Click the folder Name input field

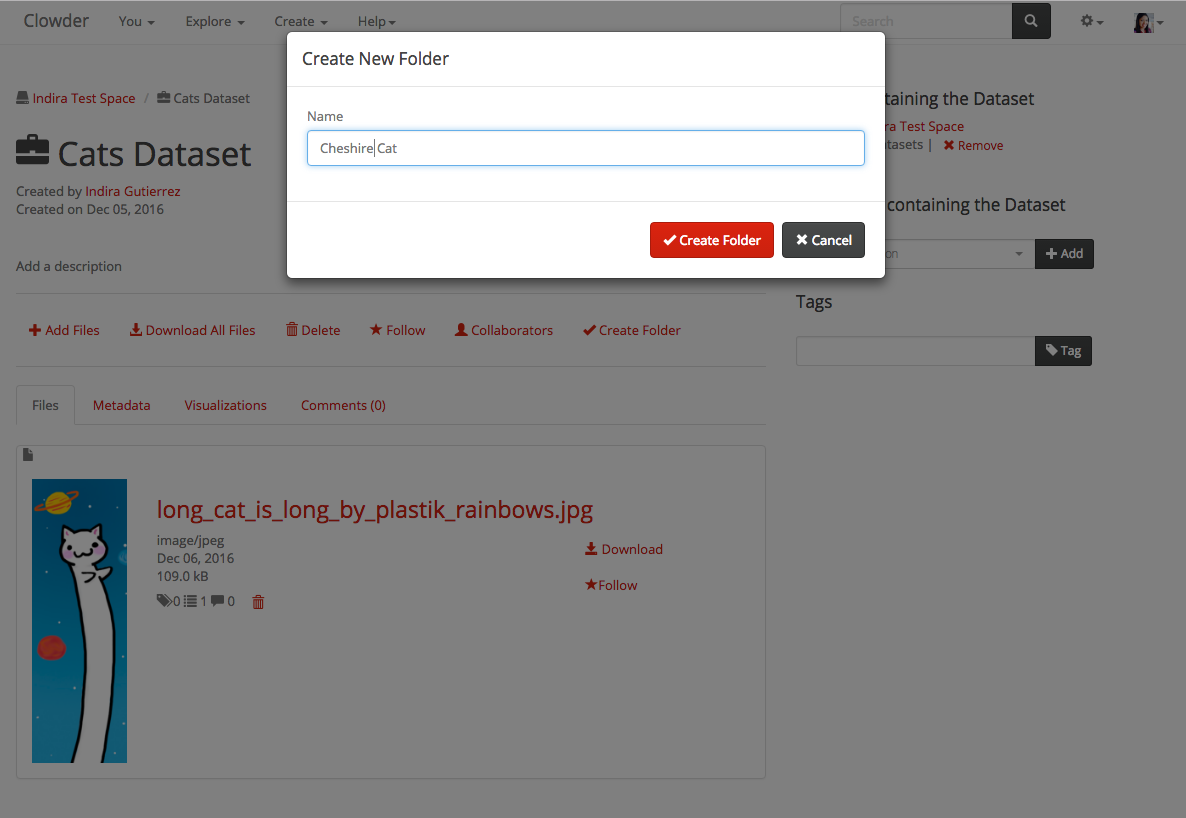585,148
